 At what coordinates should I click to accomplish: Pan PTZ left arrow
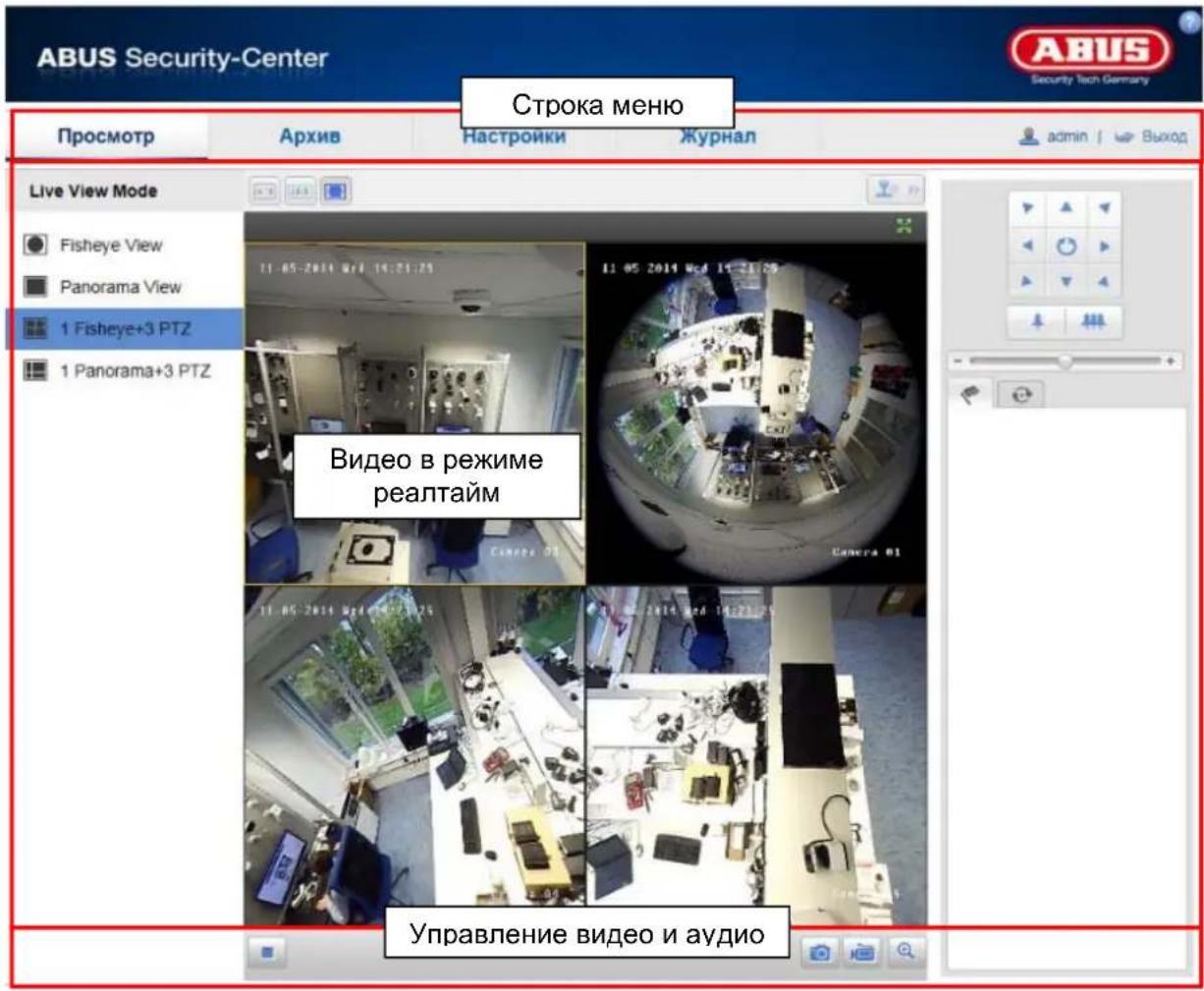pyautogui.click(x=1027, y=246)
